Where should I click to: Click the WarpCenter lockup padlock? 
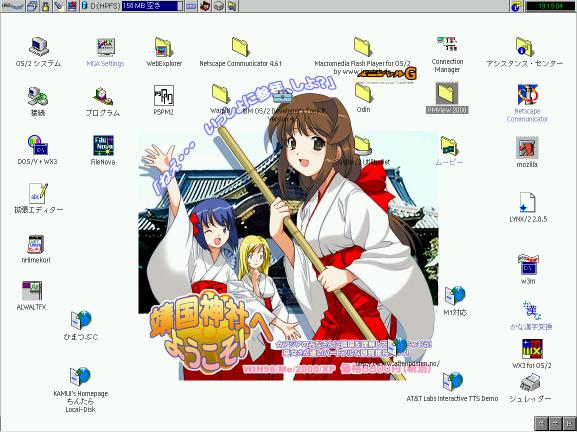coord(46,6)
